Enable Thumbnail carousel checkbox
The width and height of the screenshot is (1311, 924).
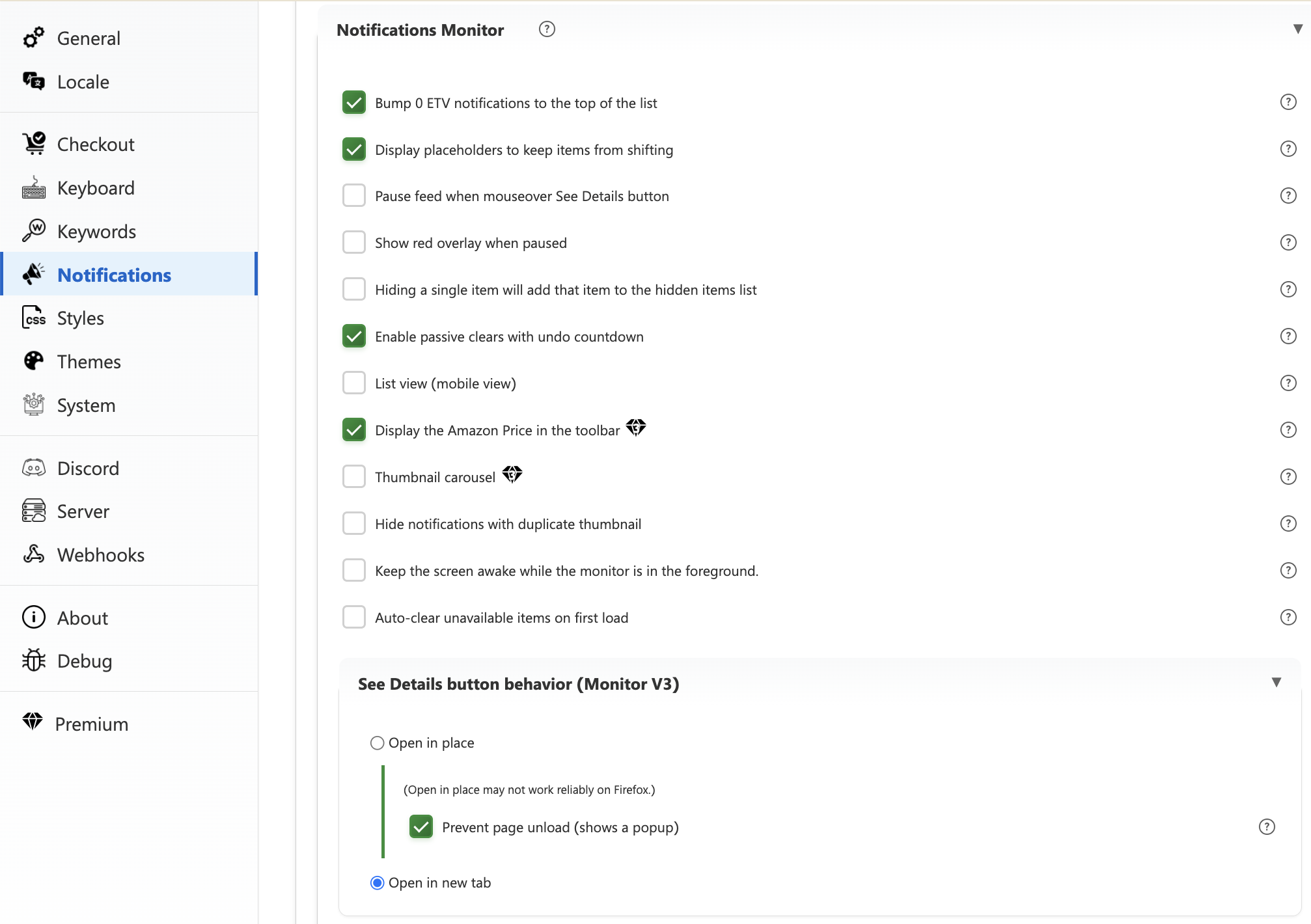(x=354, y=476)
